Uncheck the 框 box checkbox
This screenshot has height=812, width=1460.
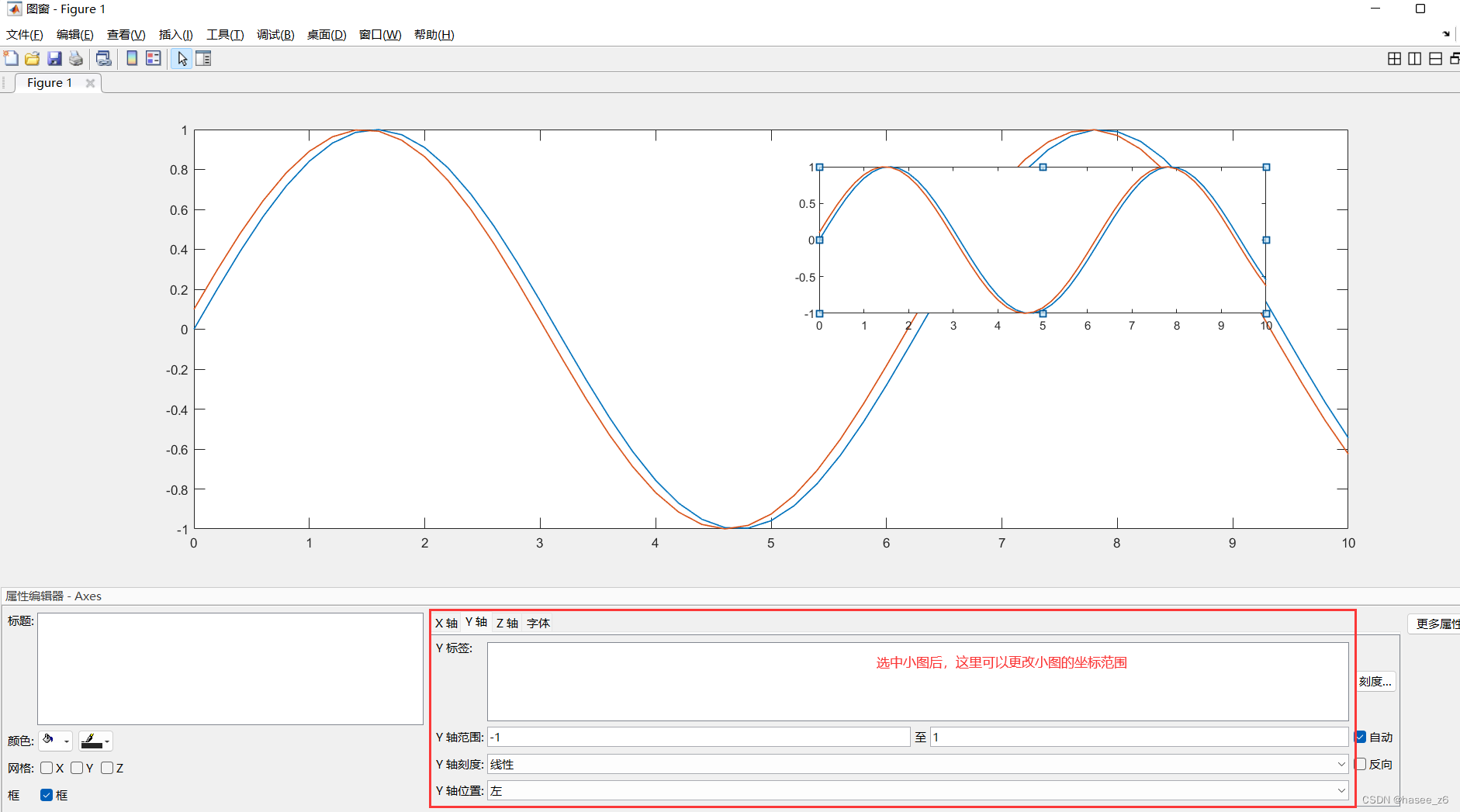[47, 795]
